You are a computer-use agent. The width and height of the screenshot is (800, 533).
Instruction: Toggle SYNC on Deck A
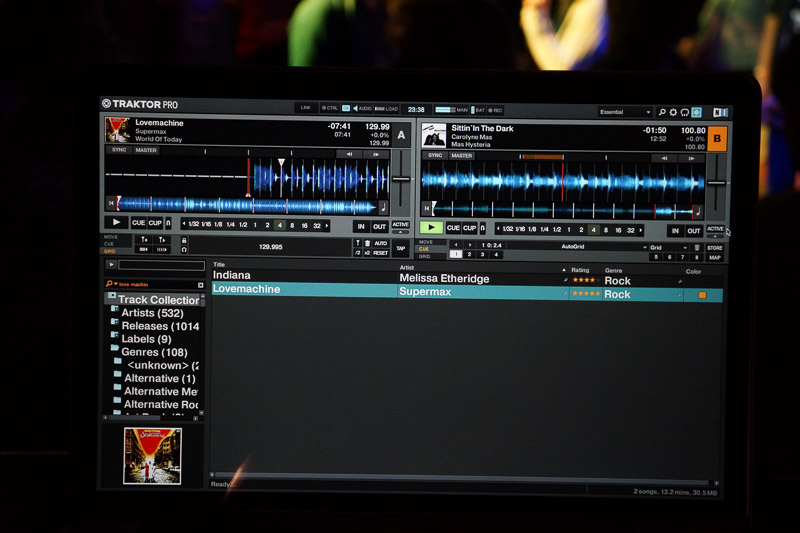(118, 150)
